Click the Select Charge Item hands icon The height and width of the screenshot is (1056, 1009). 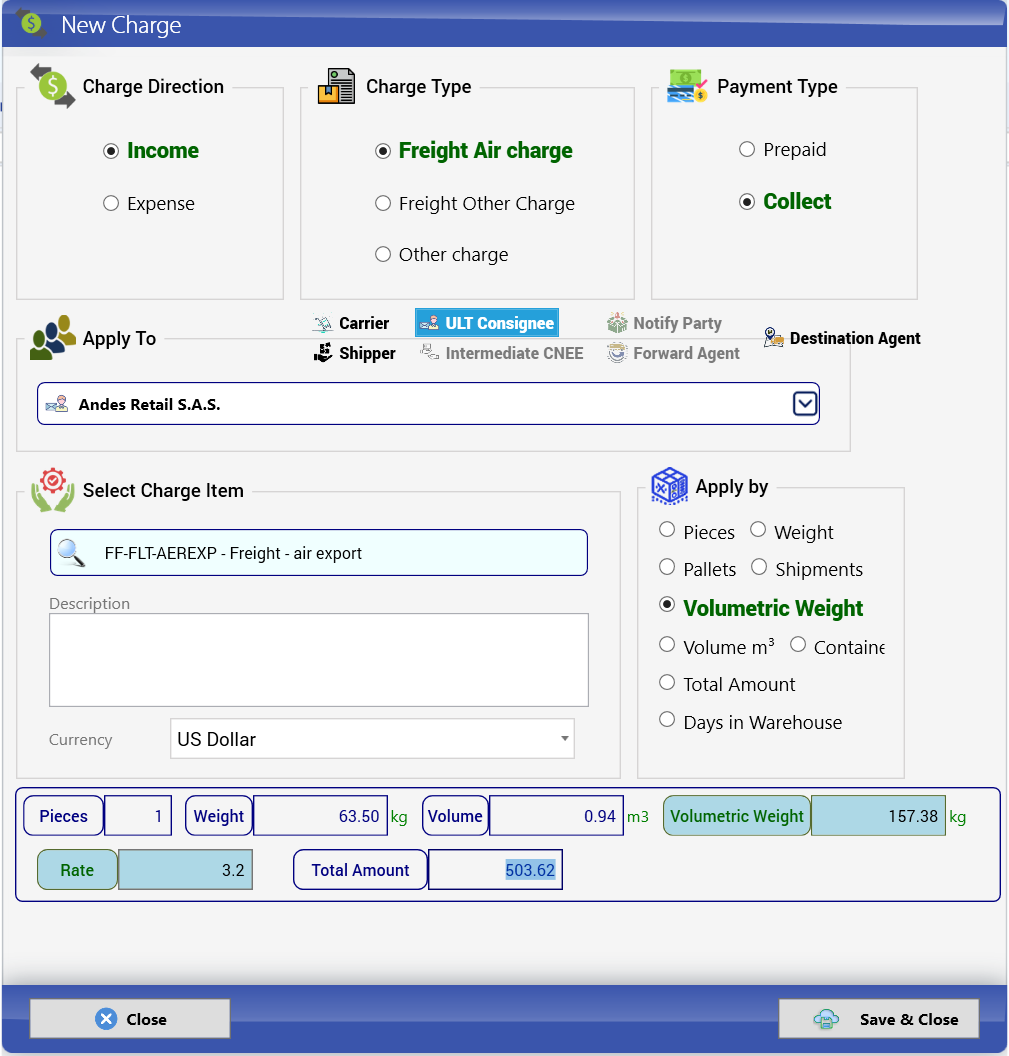[x=53, y=490]
